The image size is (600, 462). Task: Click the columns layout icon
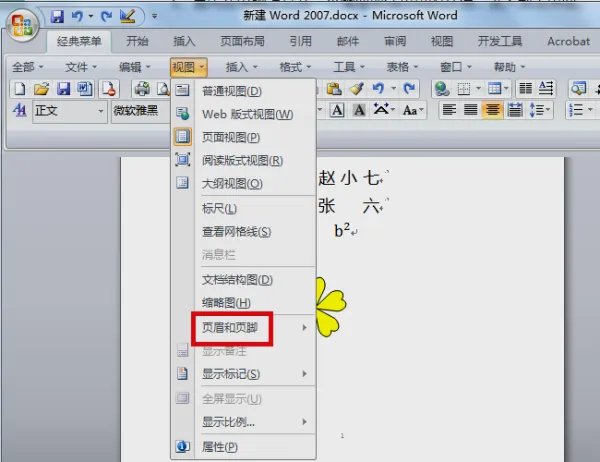(525, 89)
